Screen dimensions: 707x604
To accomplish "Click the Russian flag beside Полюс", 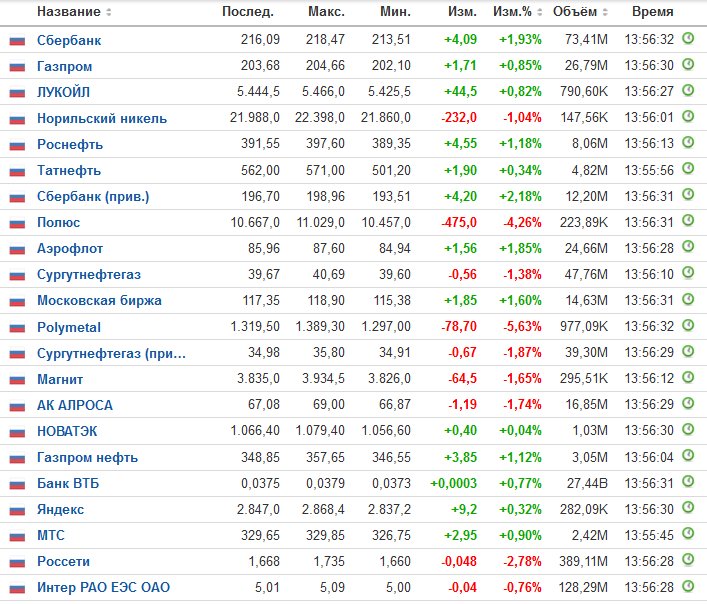I will coord(17,223).
